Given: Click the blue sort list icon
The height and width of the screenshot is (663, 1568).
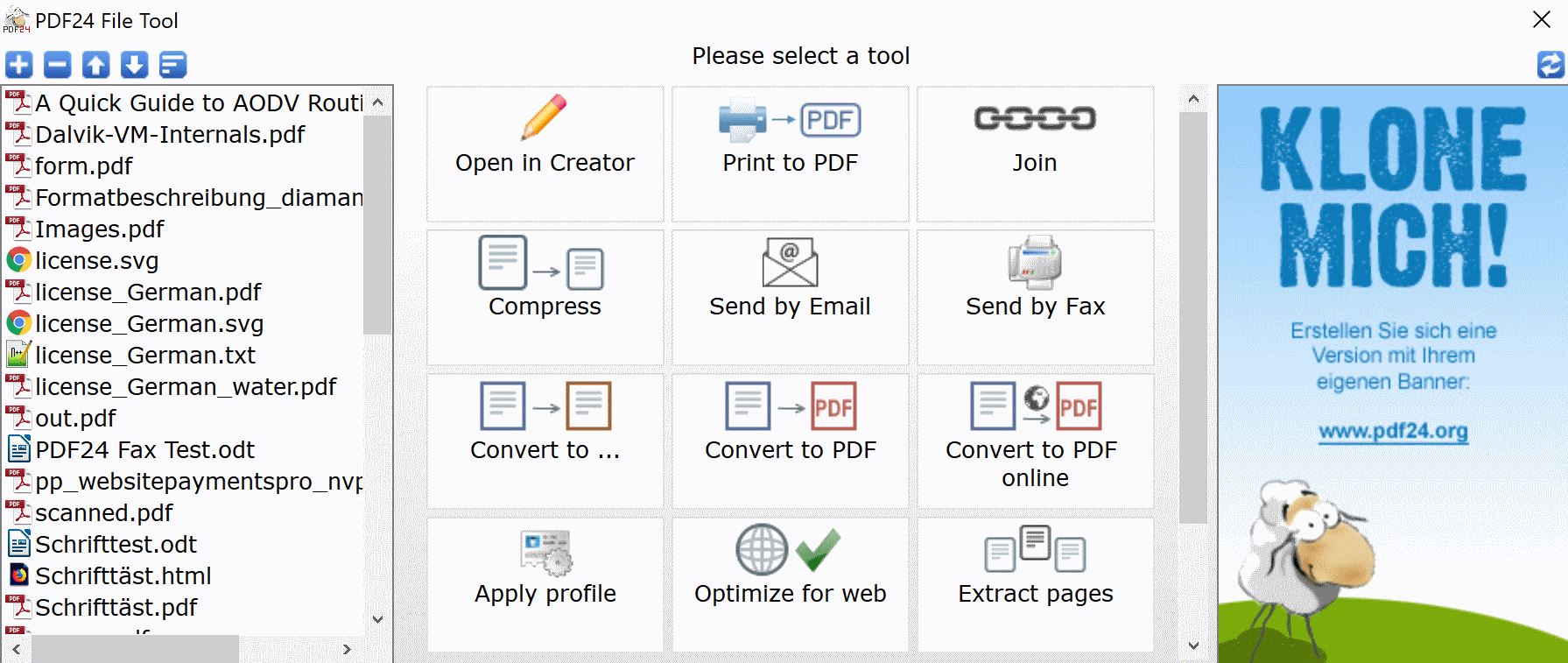Looking at the screenshot, I should (x=173, y=64).
